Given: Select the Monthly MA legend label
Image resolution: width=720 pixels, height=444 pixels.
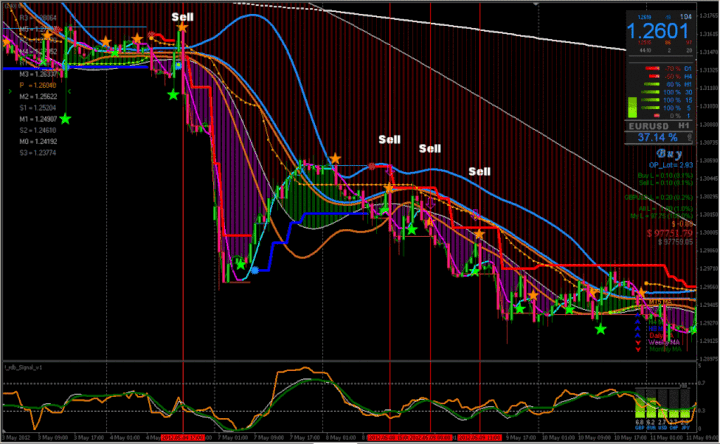Looking at the screenshot, I should (665, 349).
